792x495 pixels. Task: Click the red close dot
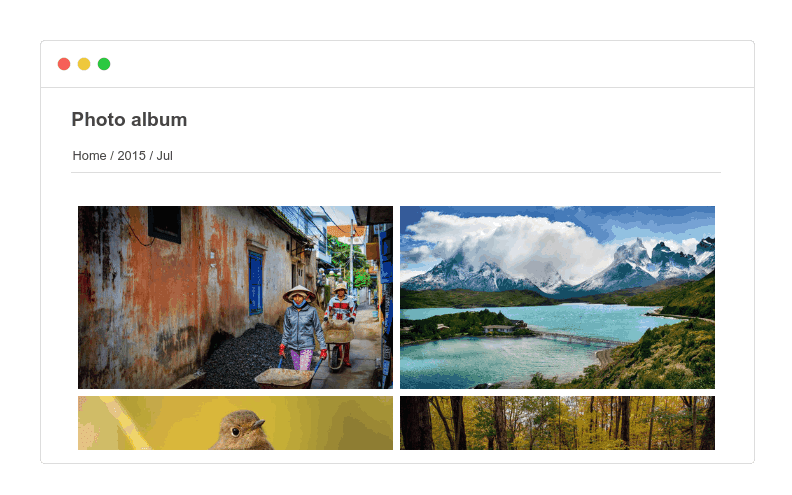pyautogui.click(x=64, y=64)
